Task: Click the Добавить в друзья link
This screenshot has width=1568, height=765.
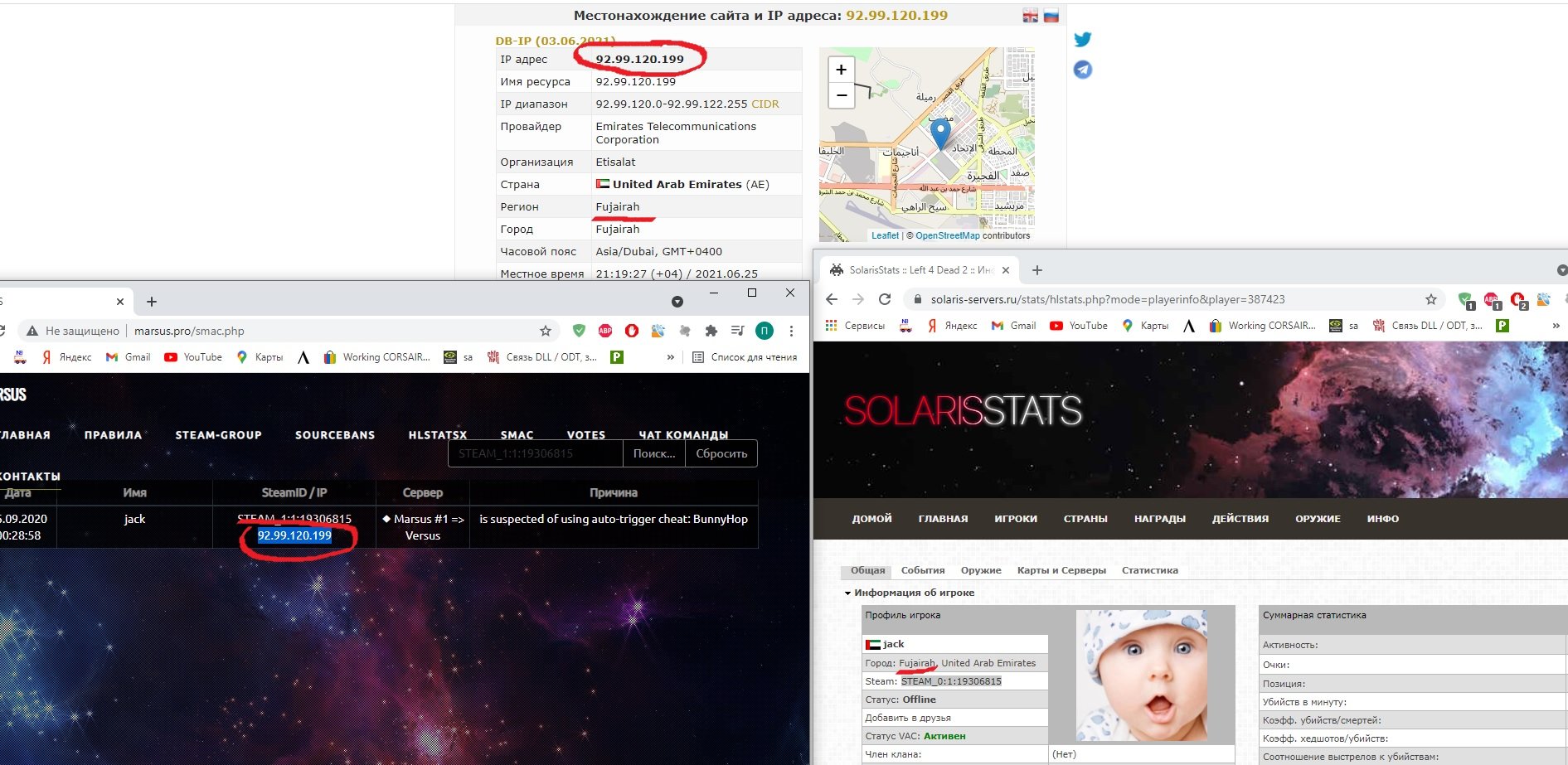Action: coord(908,718)
